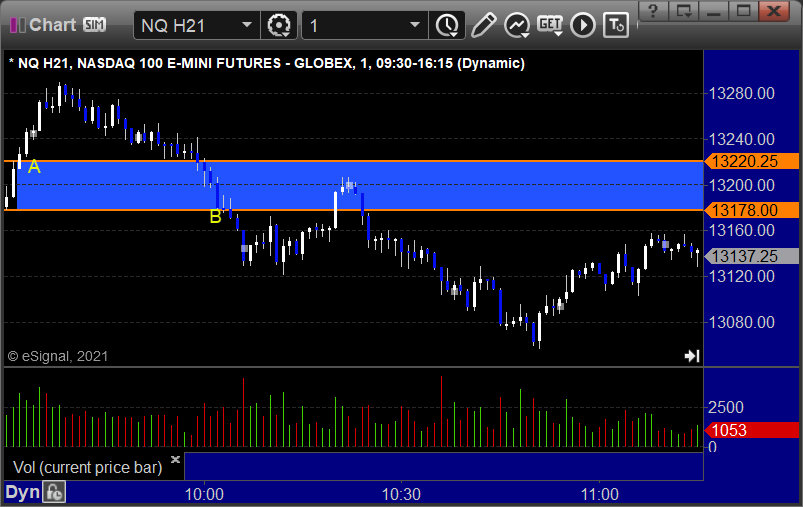Minimize the chart window
The image size is (803, 507).
[713, 11]
